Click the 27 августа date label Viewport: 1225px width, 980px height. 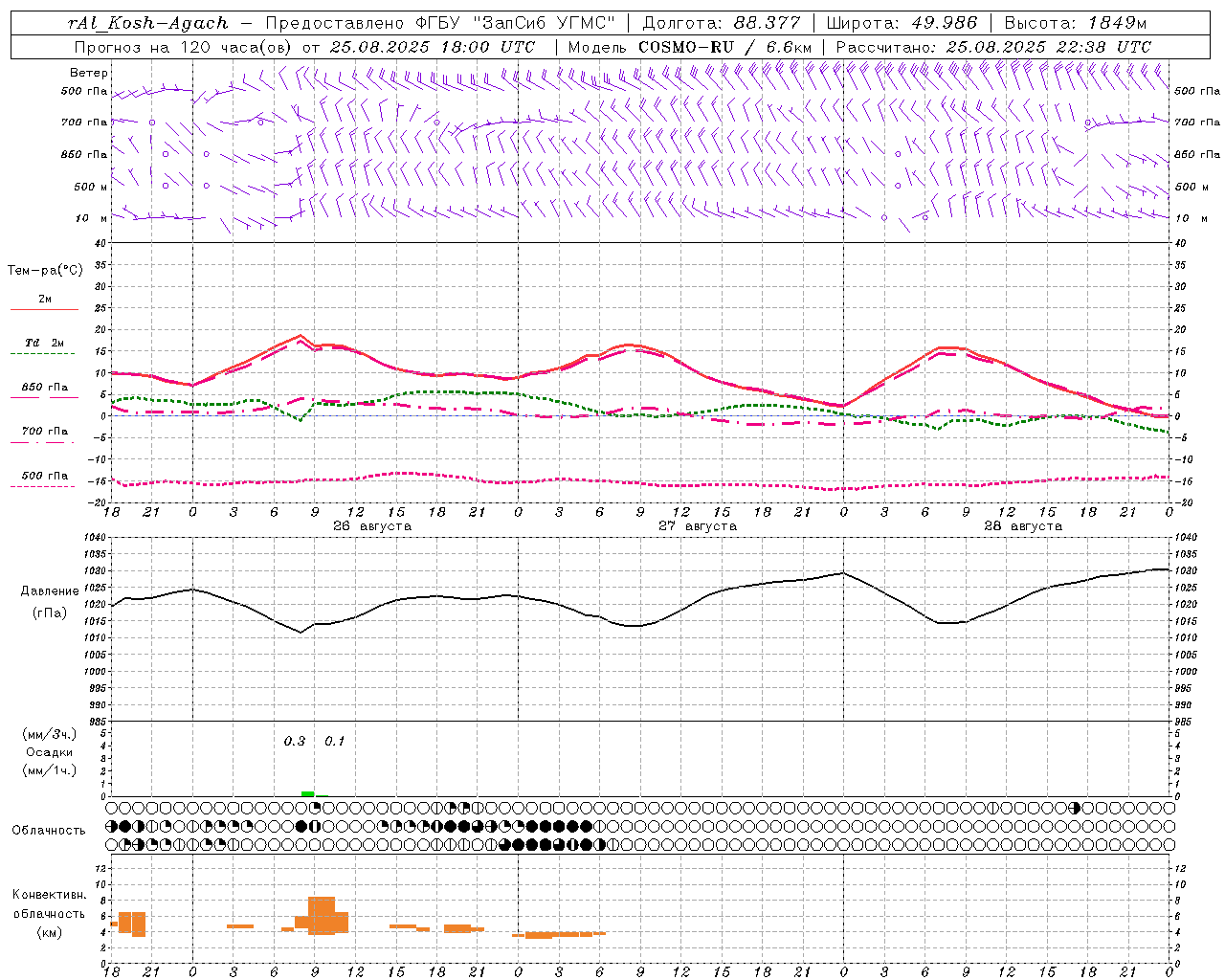[697, 526]
